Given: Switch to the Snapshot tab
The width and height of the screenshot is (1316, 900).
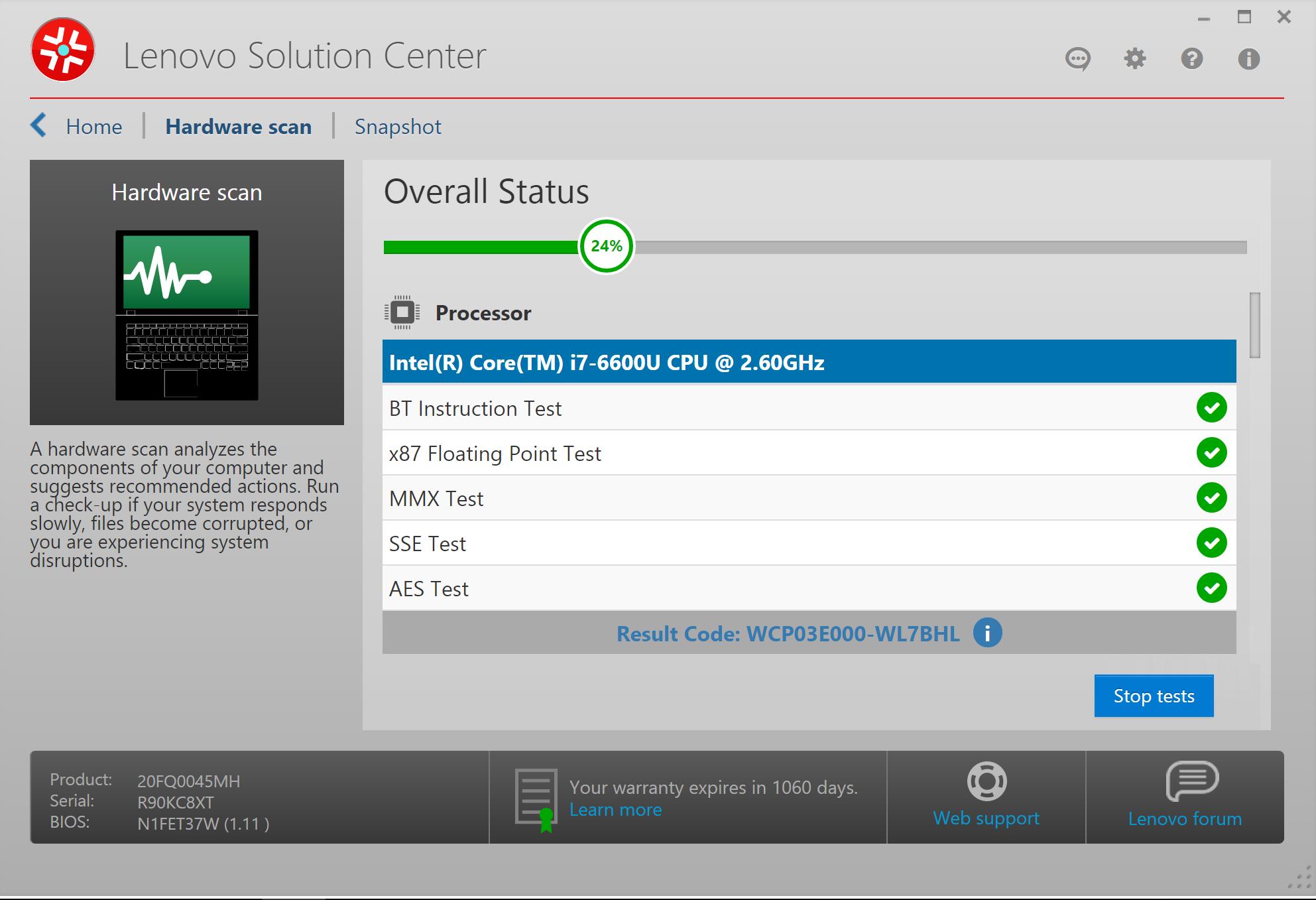Looking at the screenshot, I should [398, 127].
